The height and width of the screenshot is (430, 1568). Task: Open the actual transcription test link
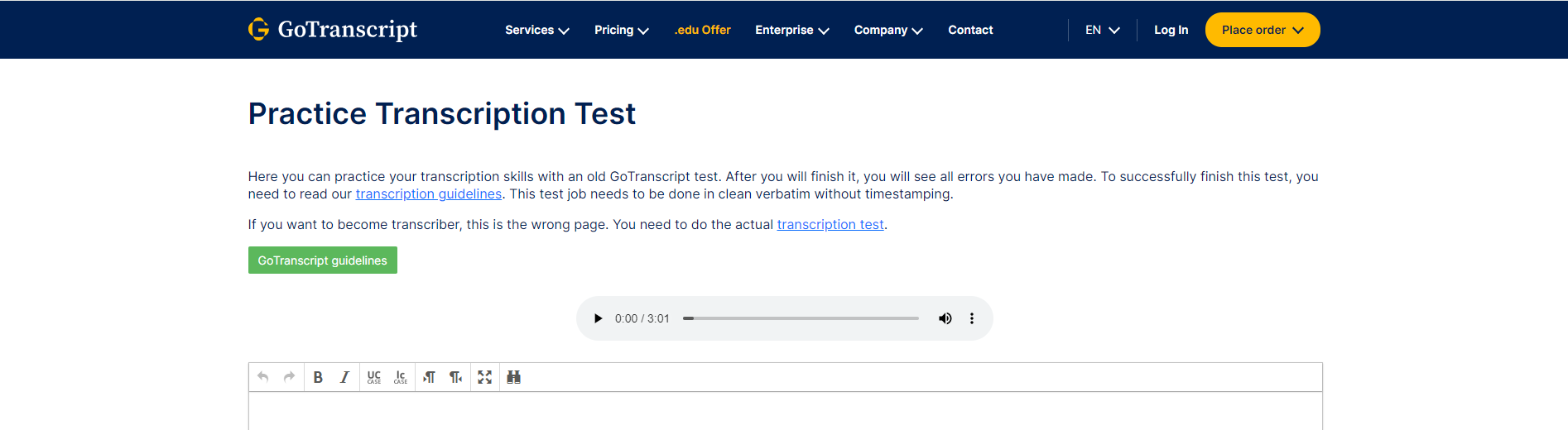tap(830, 224)
